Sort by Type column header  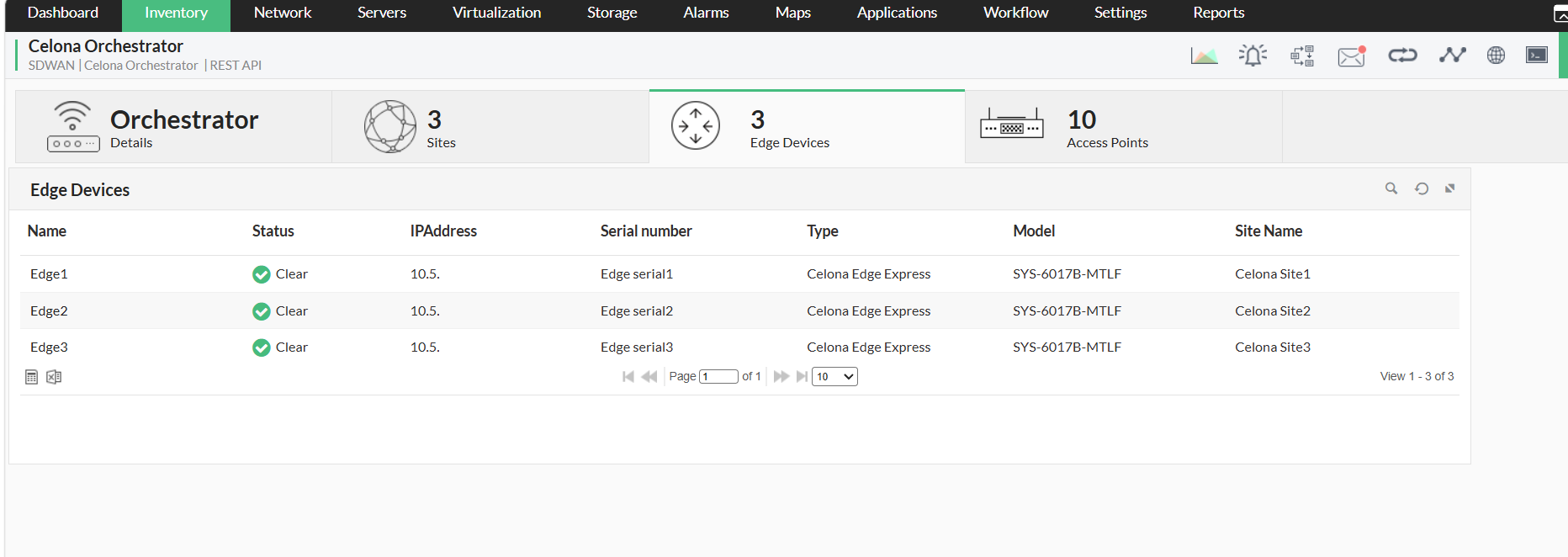point(823,231)
